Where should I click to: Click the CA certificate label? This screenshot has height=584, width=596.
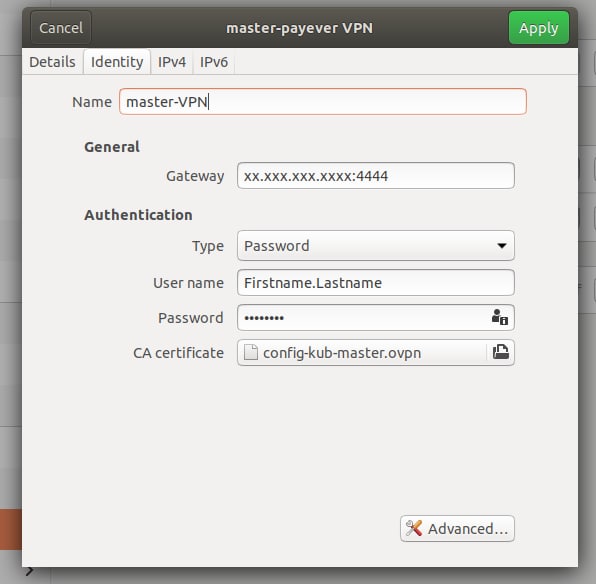coord(178,353)
